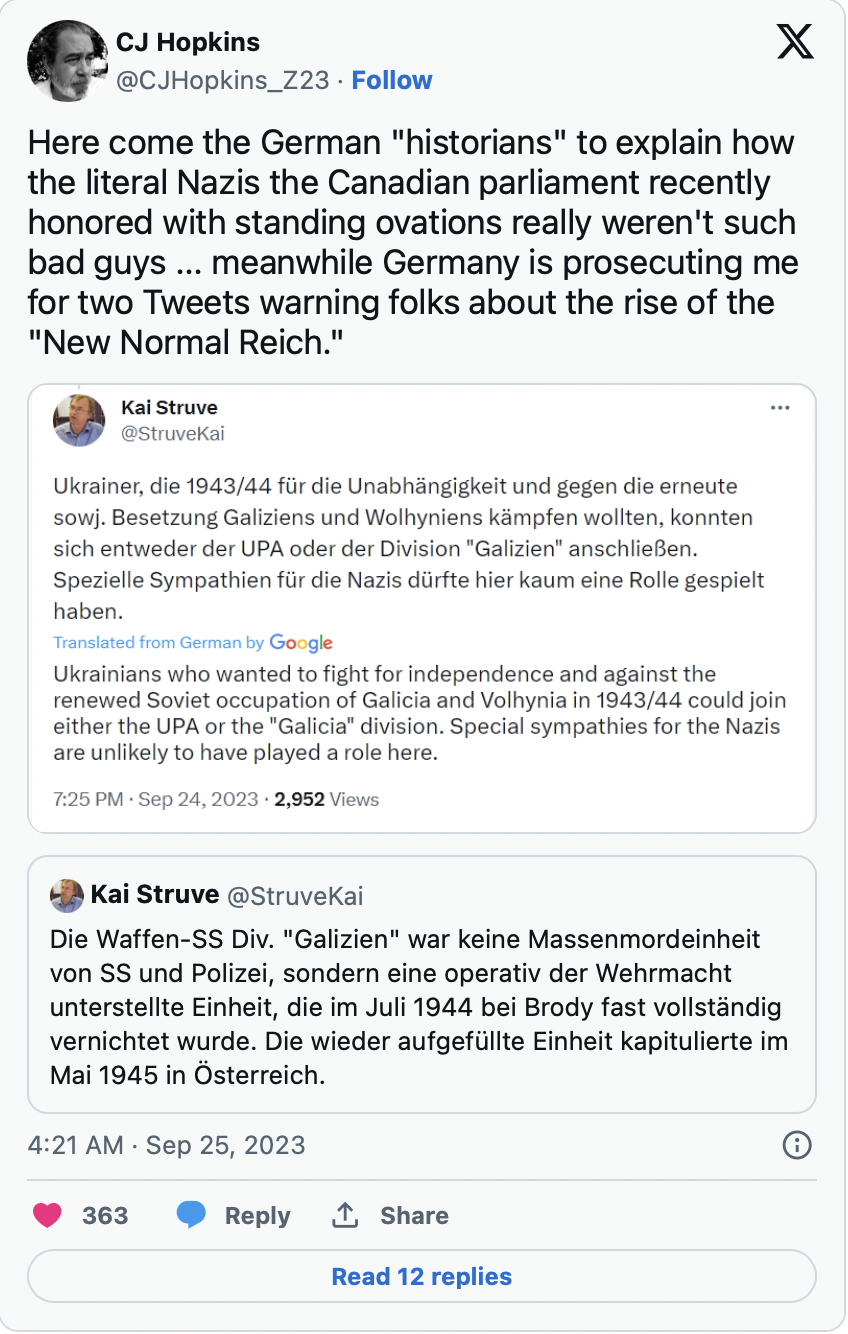Open Read 12 replies button
The width and height of the screenshot is (848, 1334).
[x=422, y=1277]
